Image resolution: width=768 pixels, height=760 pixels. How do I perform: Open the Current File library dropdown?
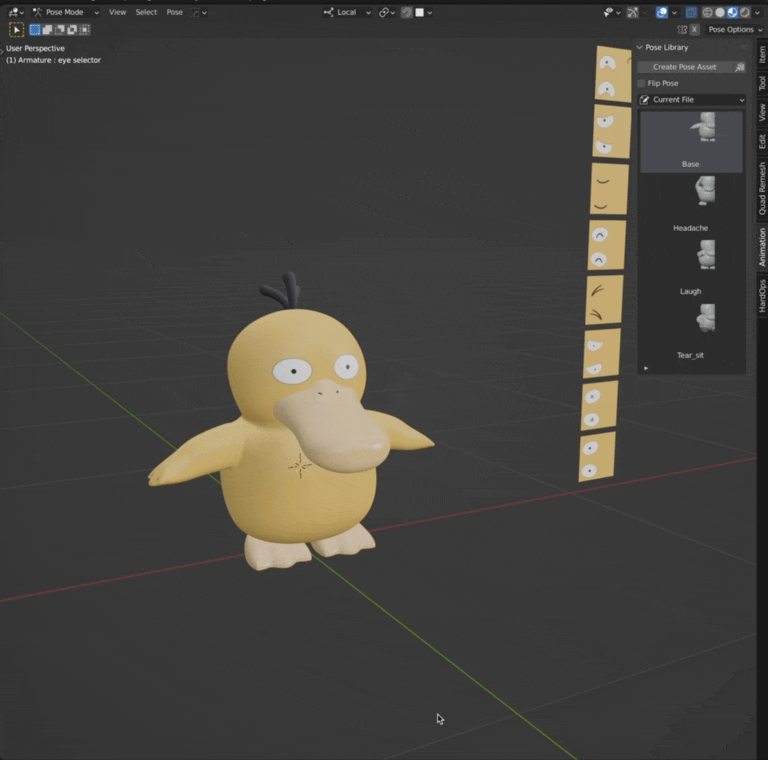point(692,100)
